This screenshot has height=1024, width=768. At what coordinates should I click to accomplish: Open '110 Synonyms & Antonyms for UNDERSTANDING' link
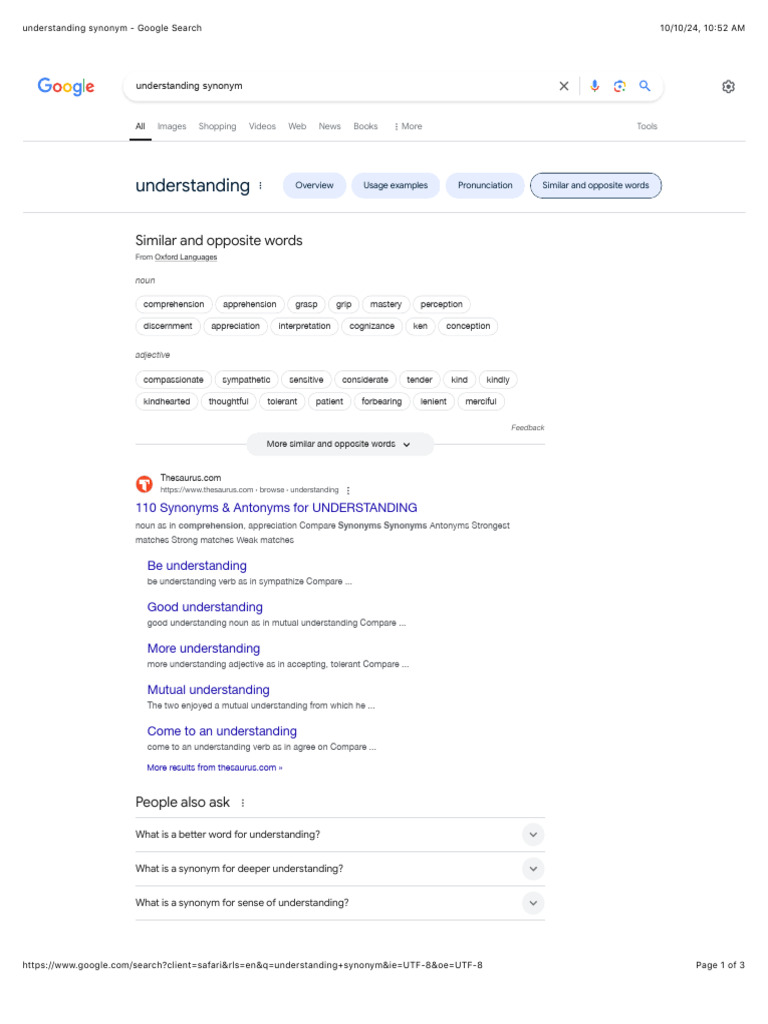[x=275, y=508]
